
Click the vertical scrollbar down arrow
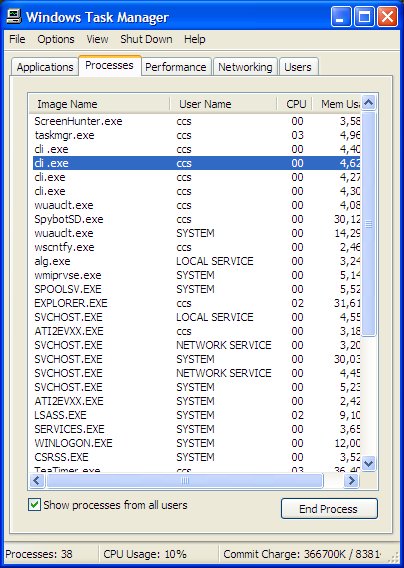tap(368, 463)
